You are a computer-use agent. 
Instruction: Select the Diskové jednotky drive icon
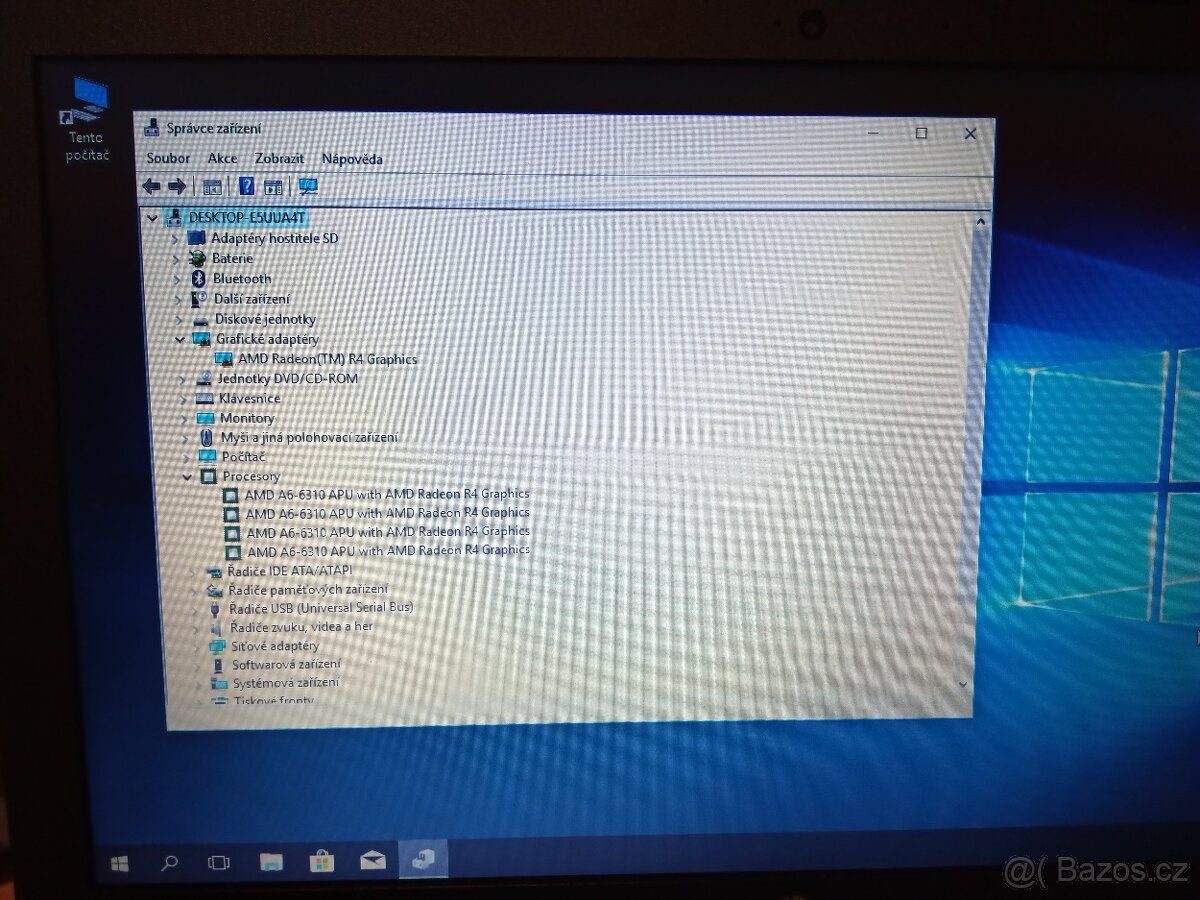click(x=201, y=319)
